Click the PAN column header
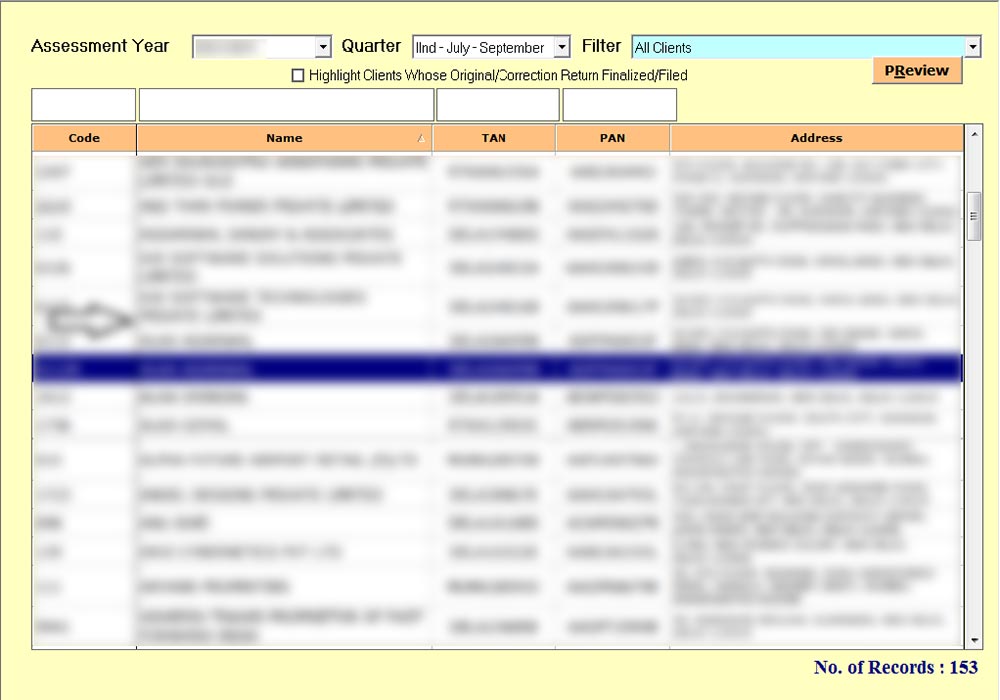Screen dimensions: 1000x700 [x=612, y=138]
